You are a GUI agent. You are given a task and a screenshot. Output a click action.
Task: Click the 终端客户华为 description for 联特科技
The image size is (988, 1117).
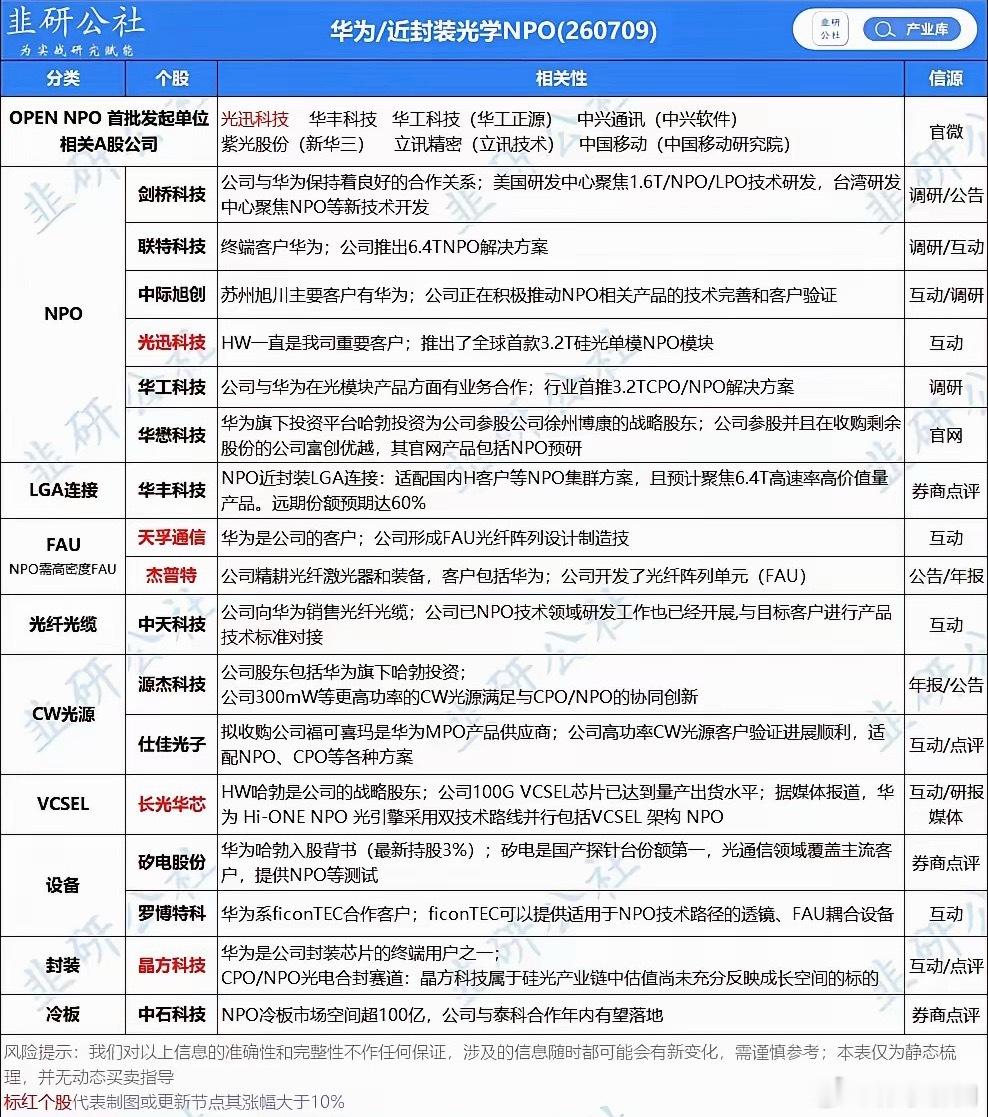coord(385,247)
